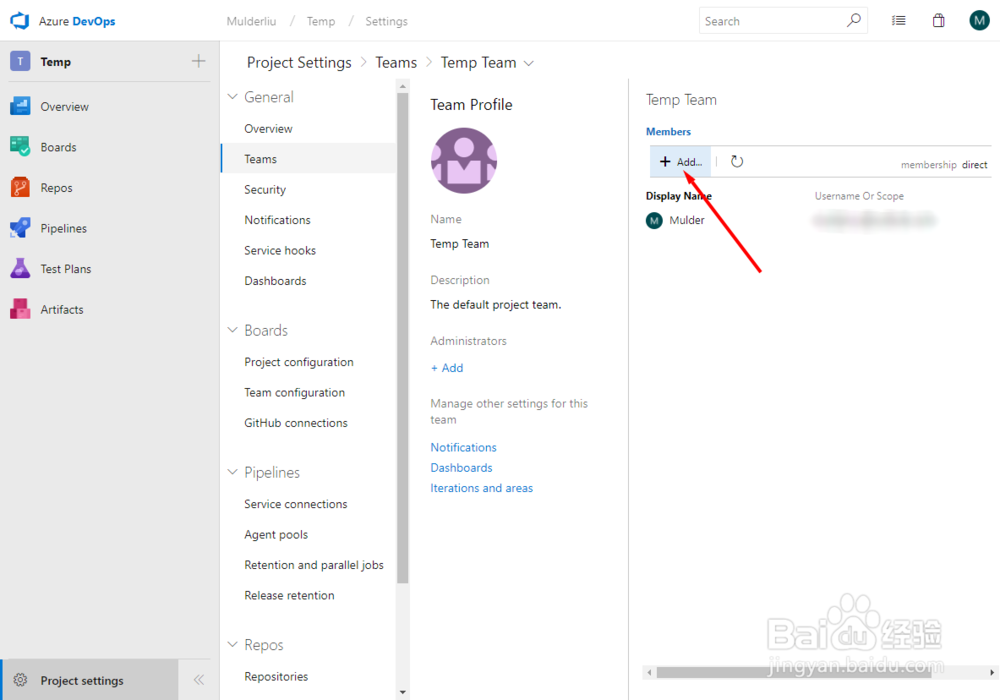Expand the Temp Team breadcrumb dropdown
Image resolution: width=1000 pixels, height=700 pixels.
click(529, 62)
